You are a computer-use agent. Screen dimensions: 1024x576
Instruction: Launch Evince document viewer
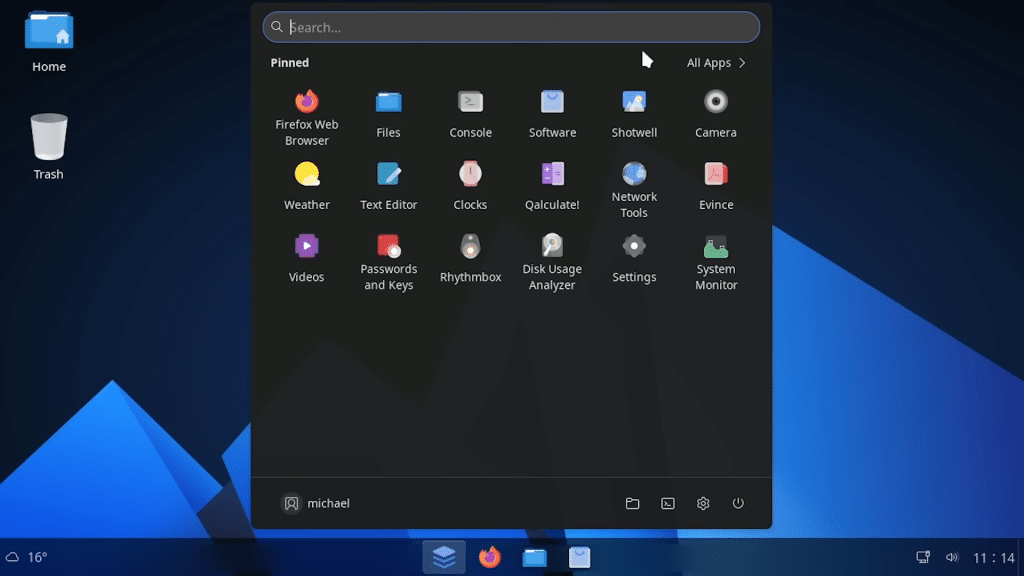tap(716, 175)
